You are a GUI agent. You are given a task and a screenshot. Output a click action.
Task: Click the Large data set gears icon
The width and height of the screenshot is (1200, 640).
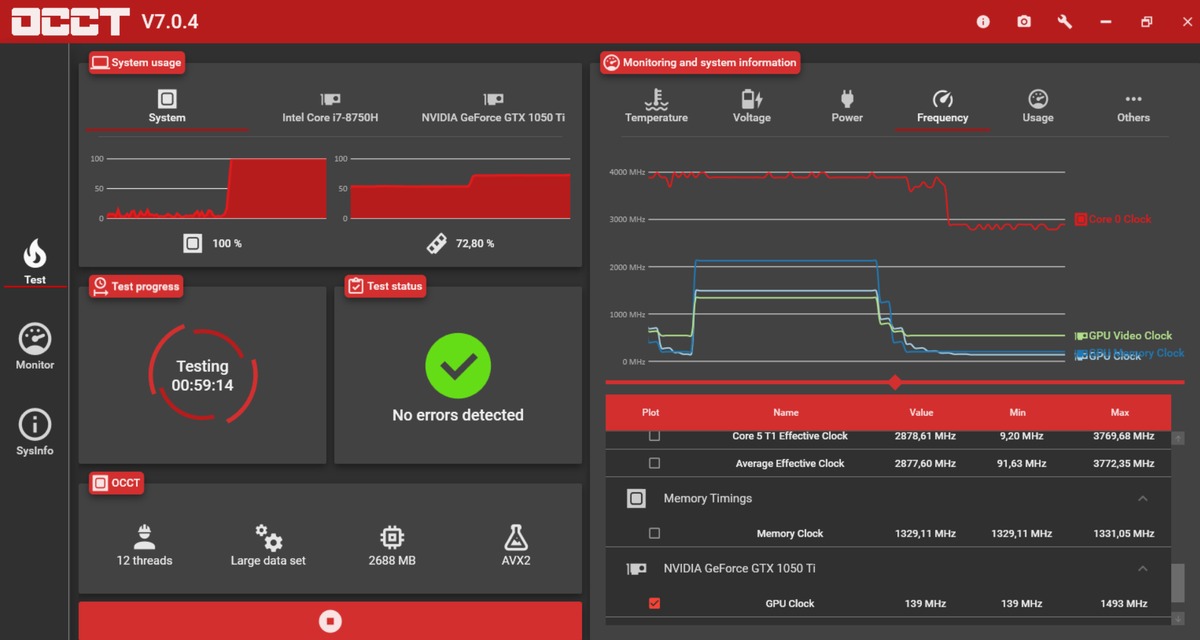tap(268, 537)
